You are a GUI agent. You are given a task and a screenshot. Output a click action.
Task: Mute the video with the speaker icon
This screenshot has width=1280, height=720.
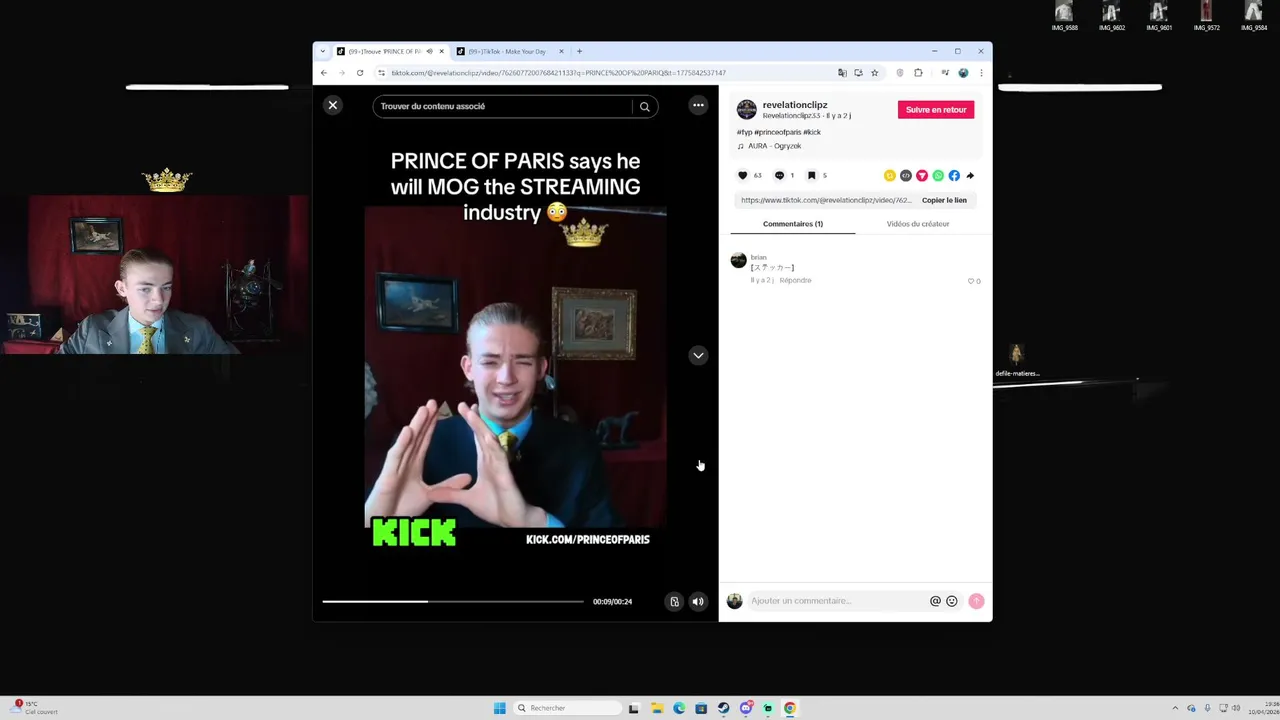pyautogui.click(x=698, y=601)
